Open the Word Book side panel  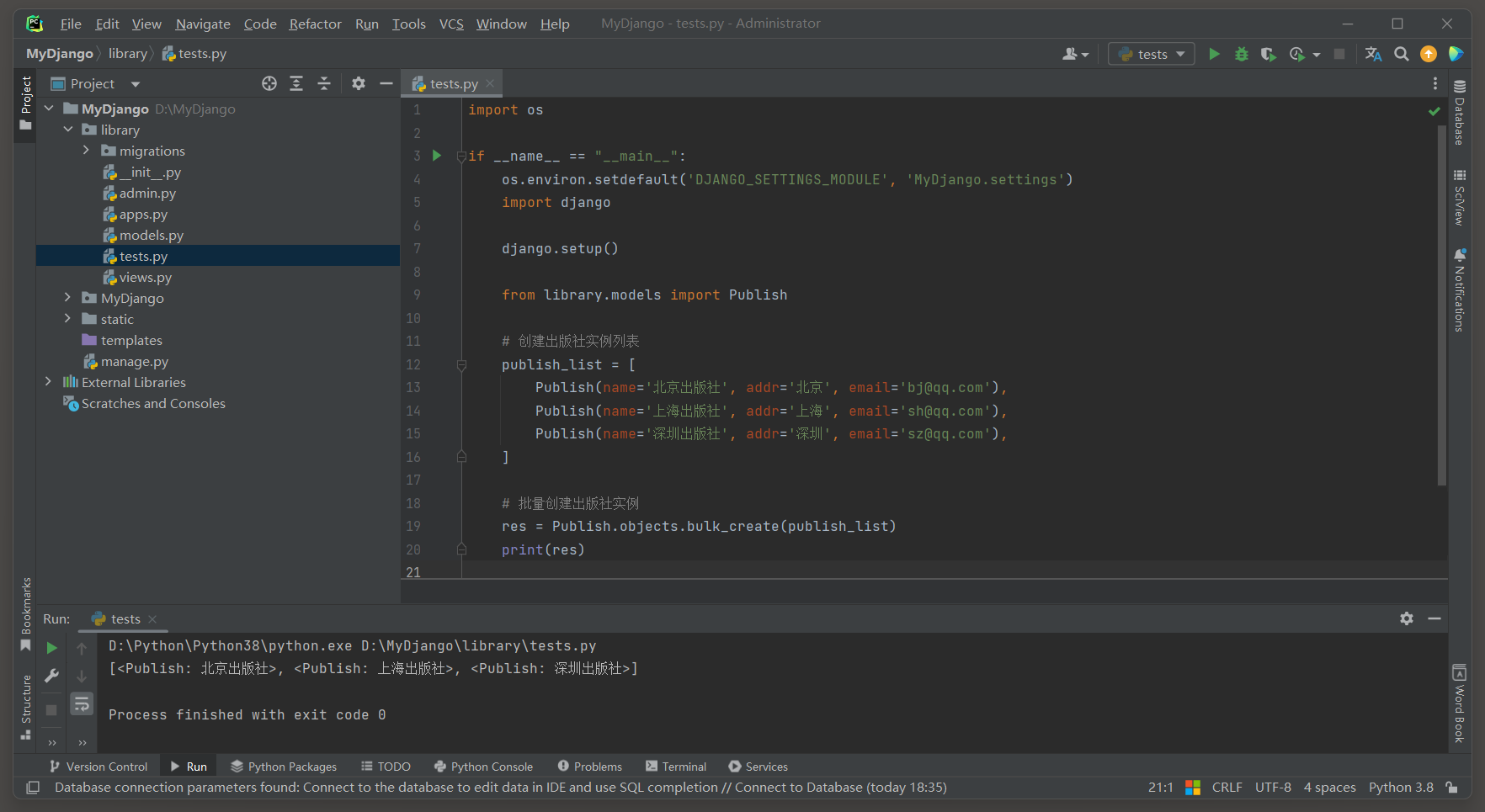(1460, 703)
